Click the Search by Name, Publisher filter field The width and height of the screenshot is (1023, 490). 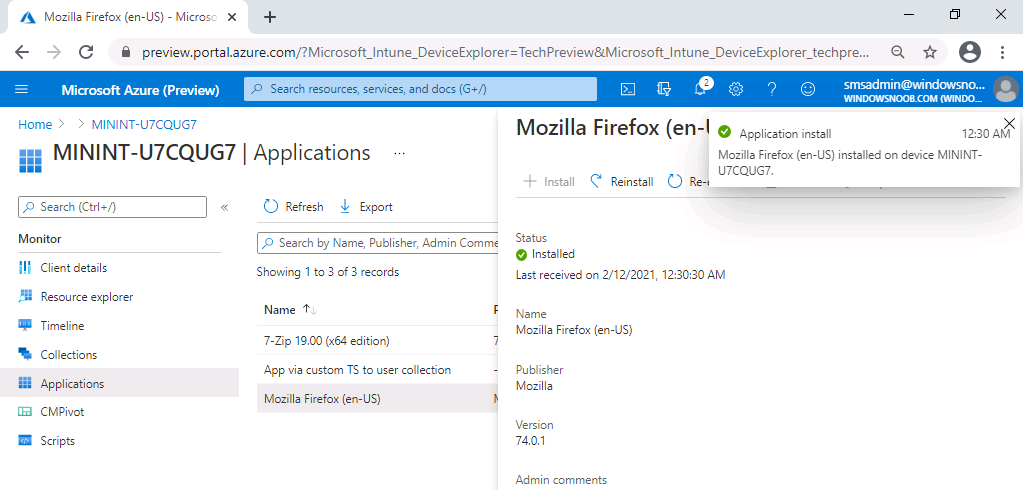pyautogui.click(x=377, y=243)
